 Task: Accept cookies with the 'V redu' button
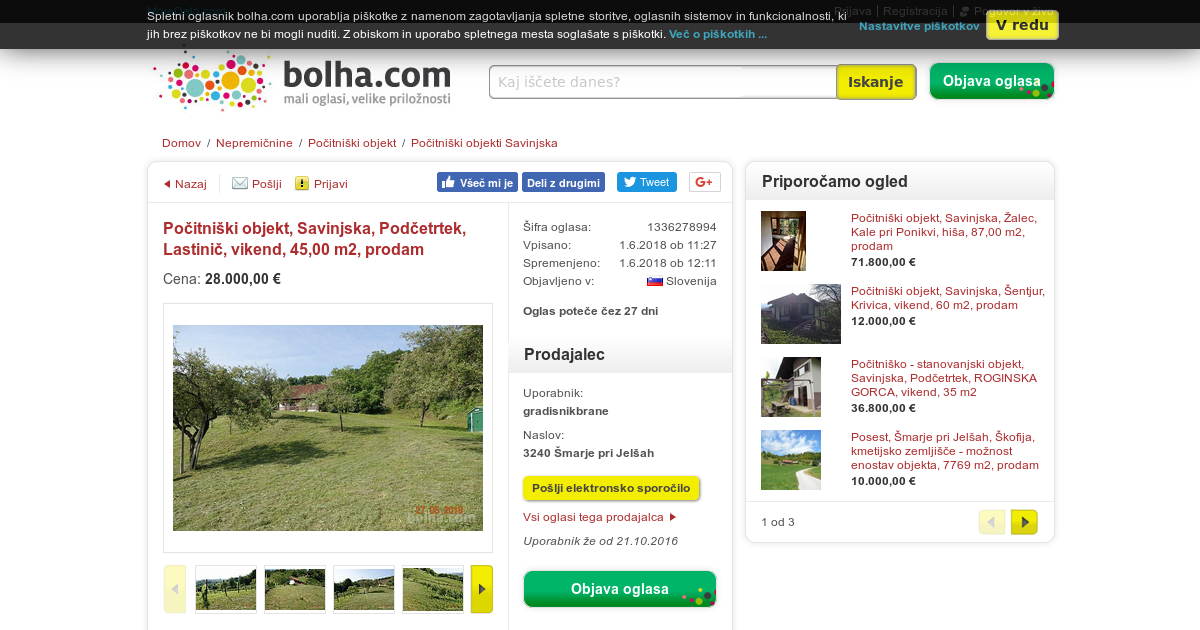pos(1022,25)
